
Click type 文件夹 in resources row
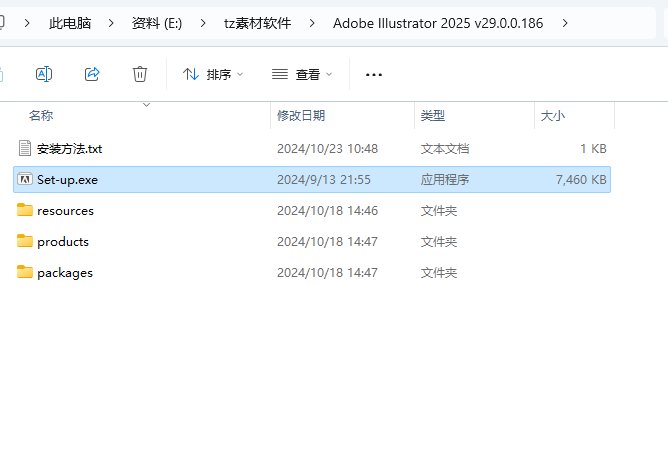click(439, 211)
